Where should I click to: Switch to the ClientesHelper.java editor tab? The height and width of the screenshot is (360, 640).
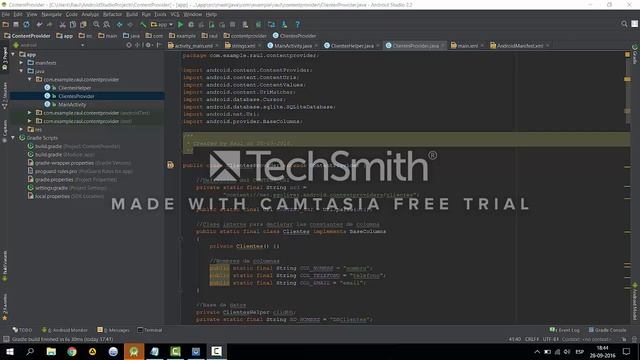352,46
